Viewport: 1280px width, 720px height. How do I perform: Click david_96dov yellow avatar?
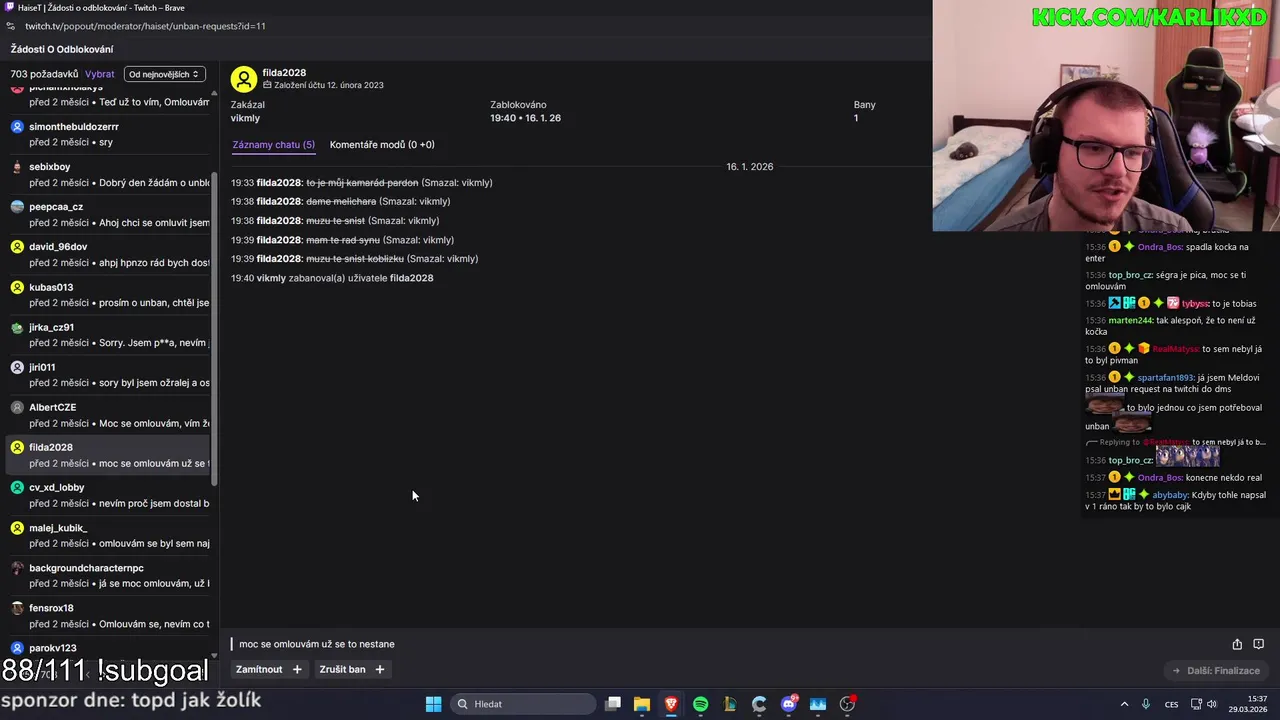(x=17, y=247)
